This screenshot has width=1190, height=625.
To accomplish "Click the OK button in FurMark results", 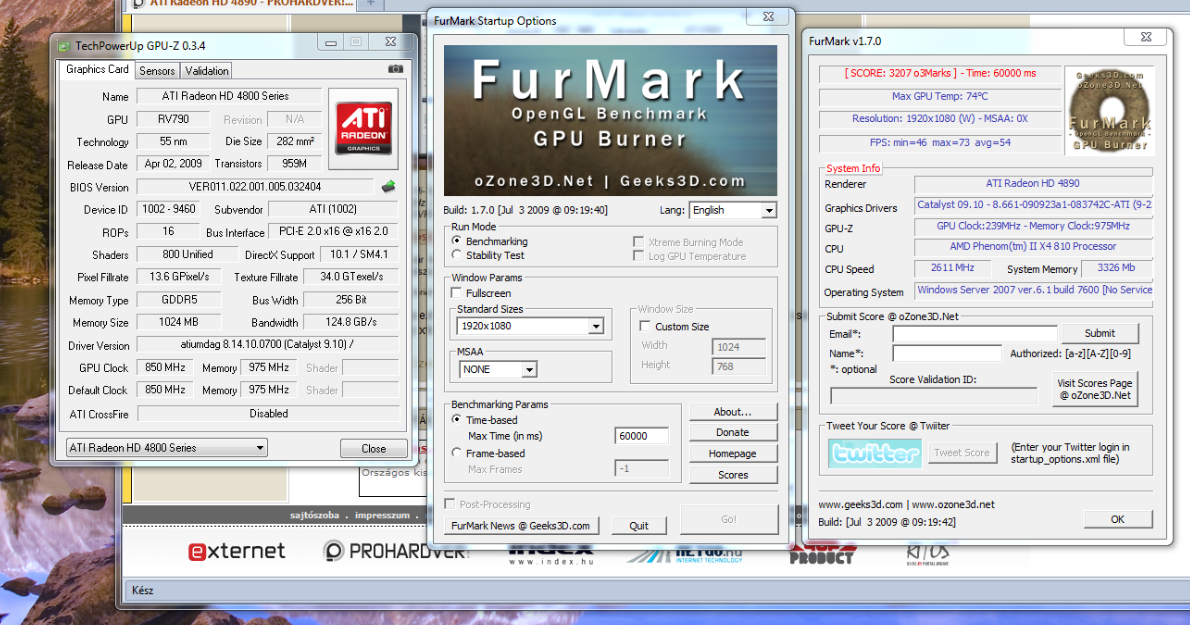I will pyautogui.click(x=1118, y=520).
